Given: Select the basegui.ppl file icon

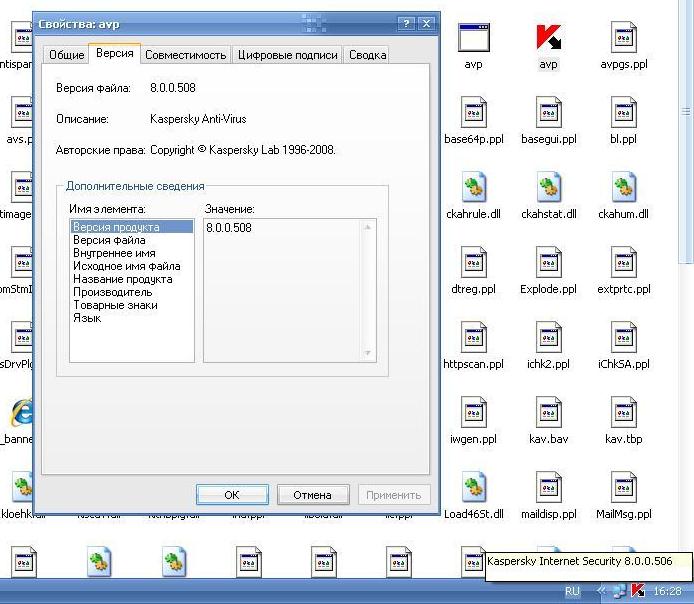Looking at the screenshot, I should [x=548, y=112].
